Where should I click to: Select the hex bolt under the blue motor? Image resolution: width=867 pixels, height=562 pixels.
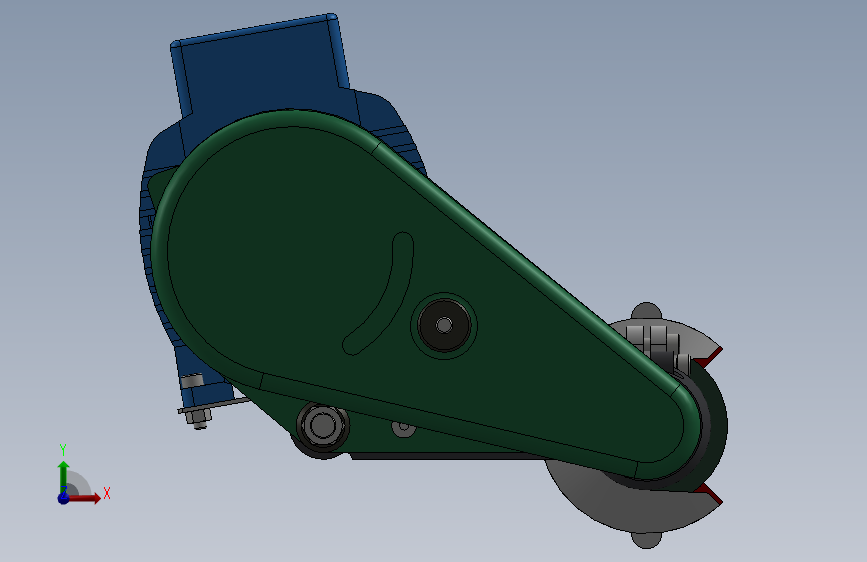click(x=198, y=417)
